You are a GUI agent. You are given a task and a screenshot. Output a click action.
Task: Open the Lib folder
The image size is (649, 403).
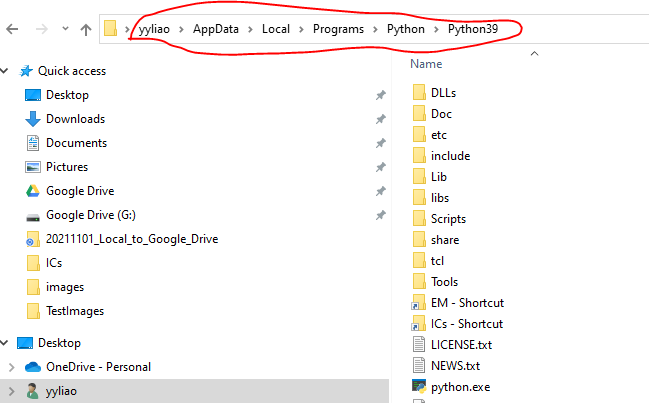click(x=439, y=176)
